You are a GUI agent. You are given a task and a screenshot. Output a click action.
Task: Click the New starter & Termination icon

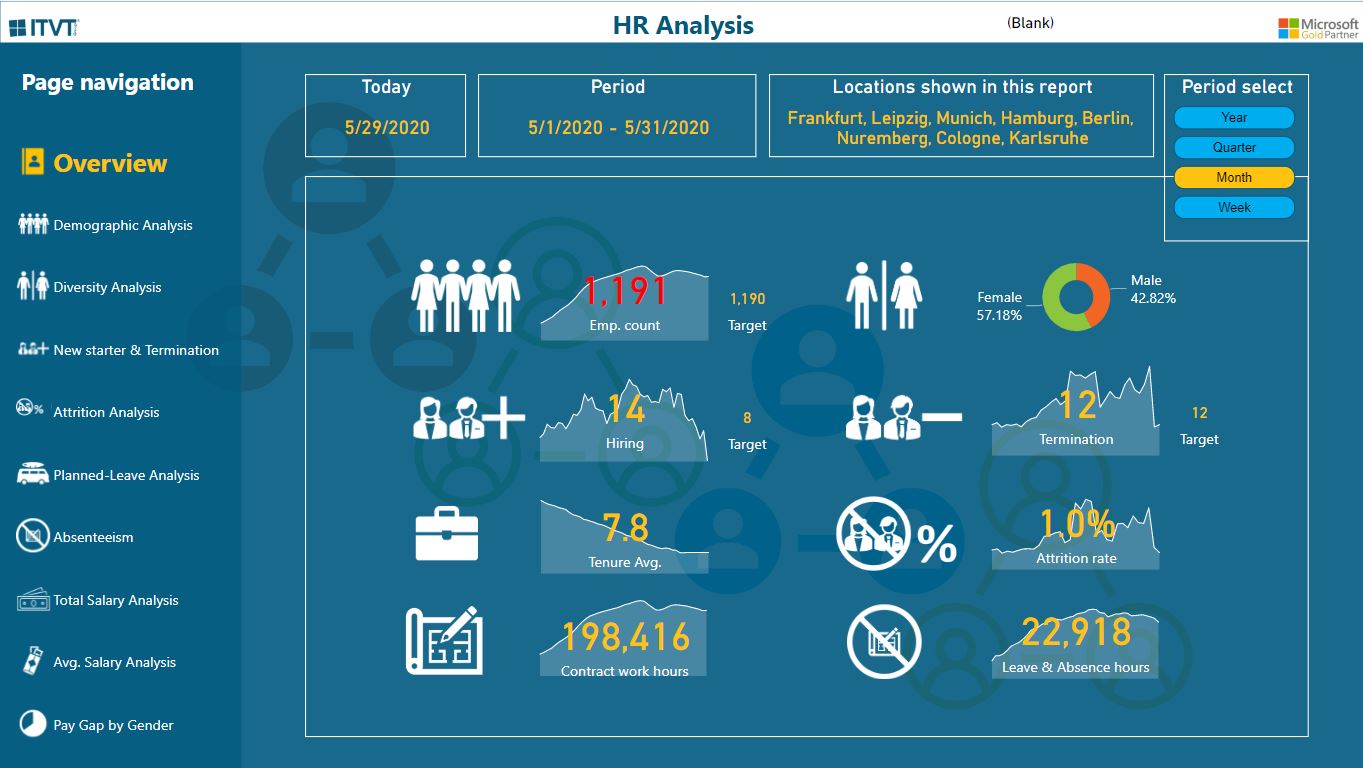[x=33, y=349]
